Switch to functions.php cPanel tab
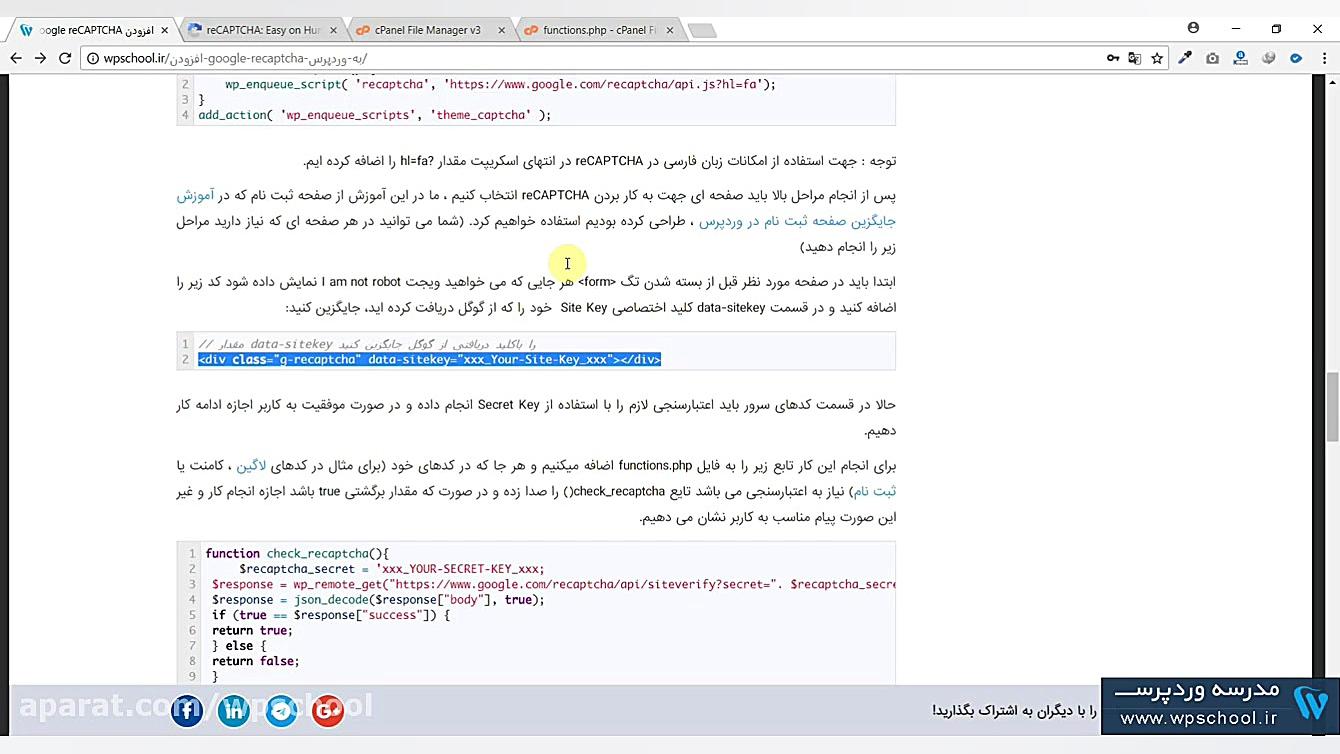 pos(599,30)
